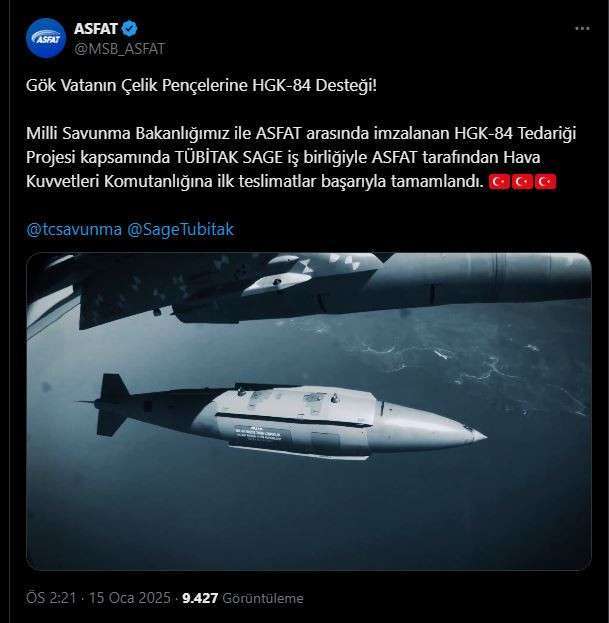Screen dimensions: 609x623
Task: Click the headline 'Gök Vatanın Çelik Pençelerine' line
Action: 201,85
